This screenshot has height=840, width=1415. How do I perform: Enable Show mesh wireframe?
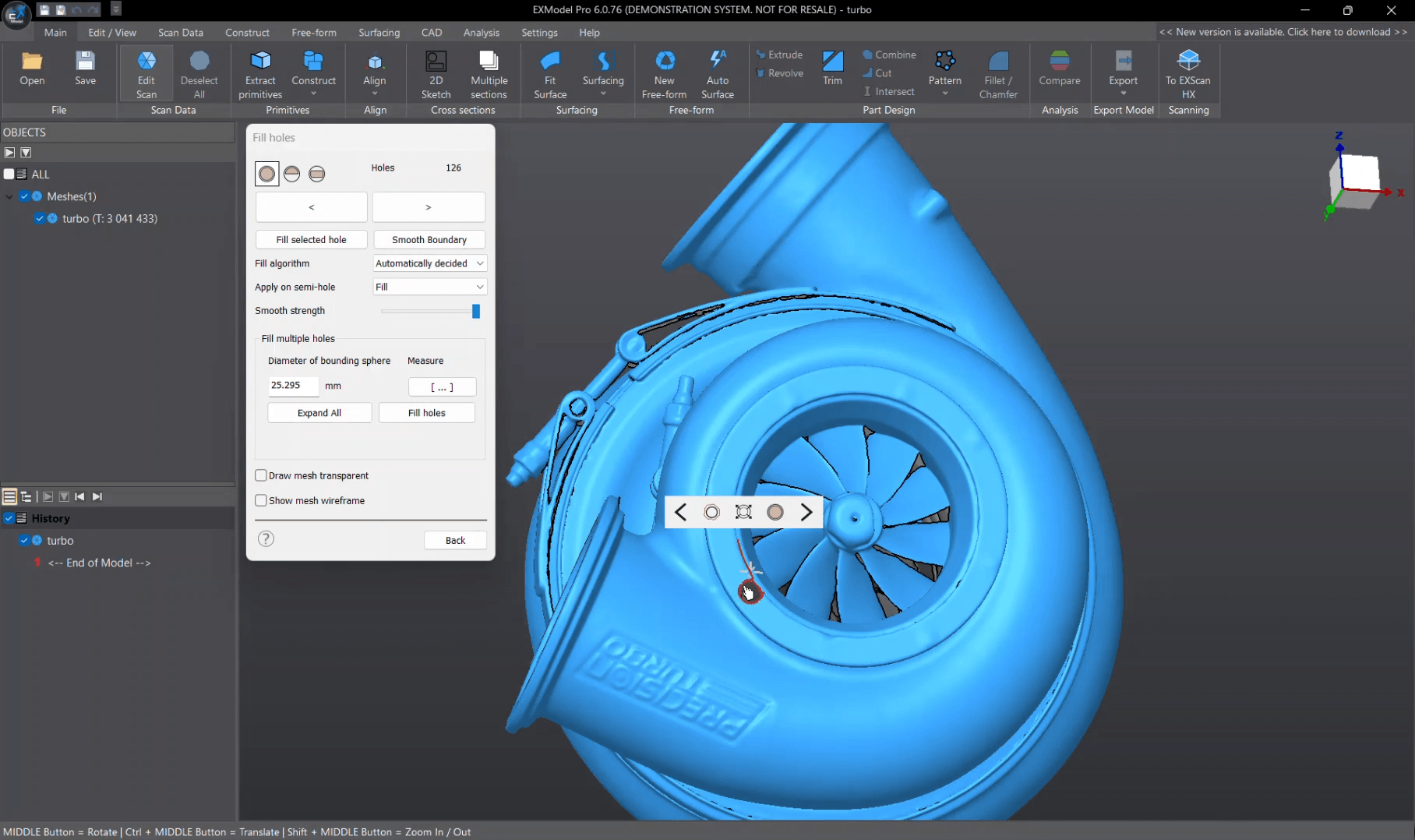pos(261,500)
